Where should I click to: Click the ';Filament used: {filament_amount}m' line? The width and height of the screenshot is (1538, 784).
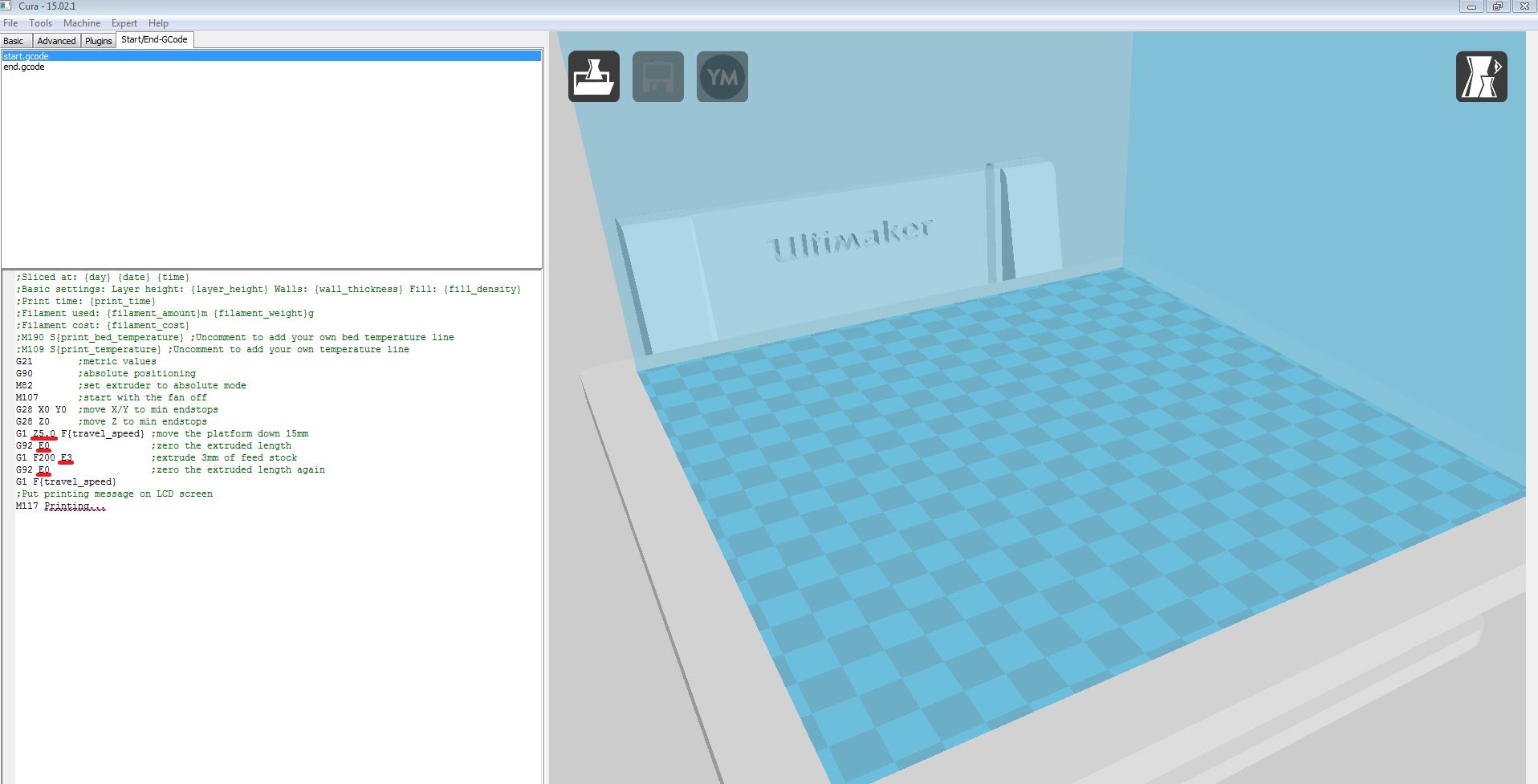pyautogui.click(x=165, y=313)
